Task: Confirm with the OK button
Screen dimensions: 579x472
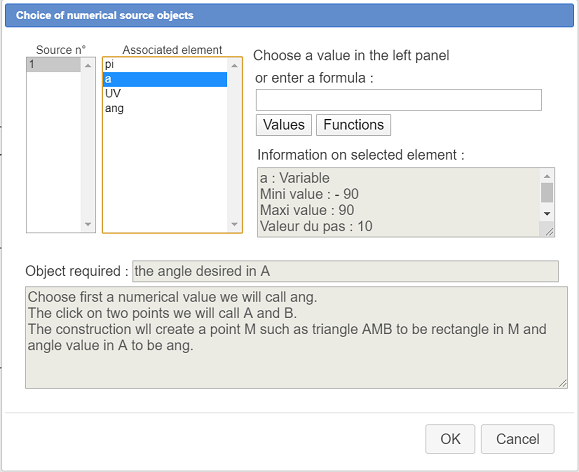Action: [x=450, y=439]
